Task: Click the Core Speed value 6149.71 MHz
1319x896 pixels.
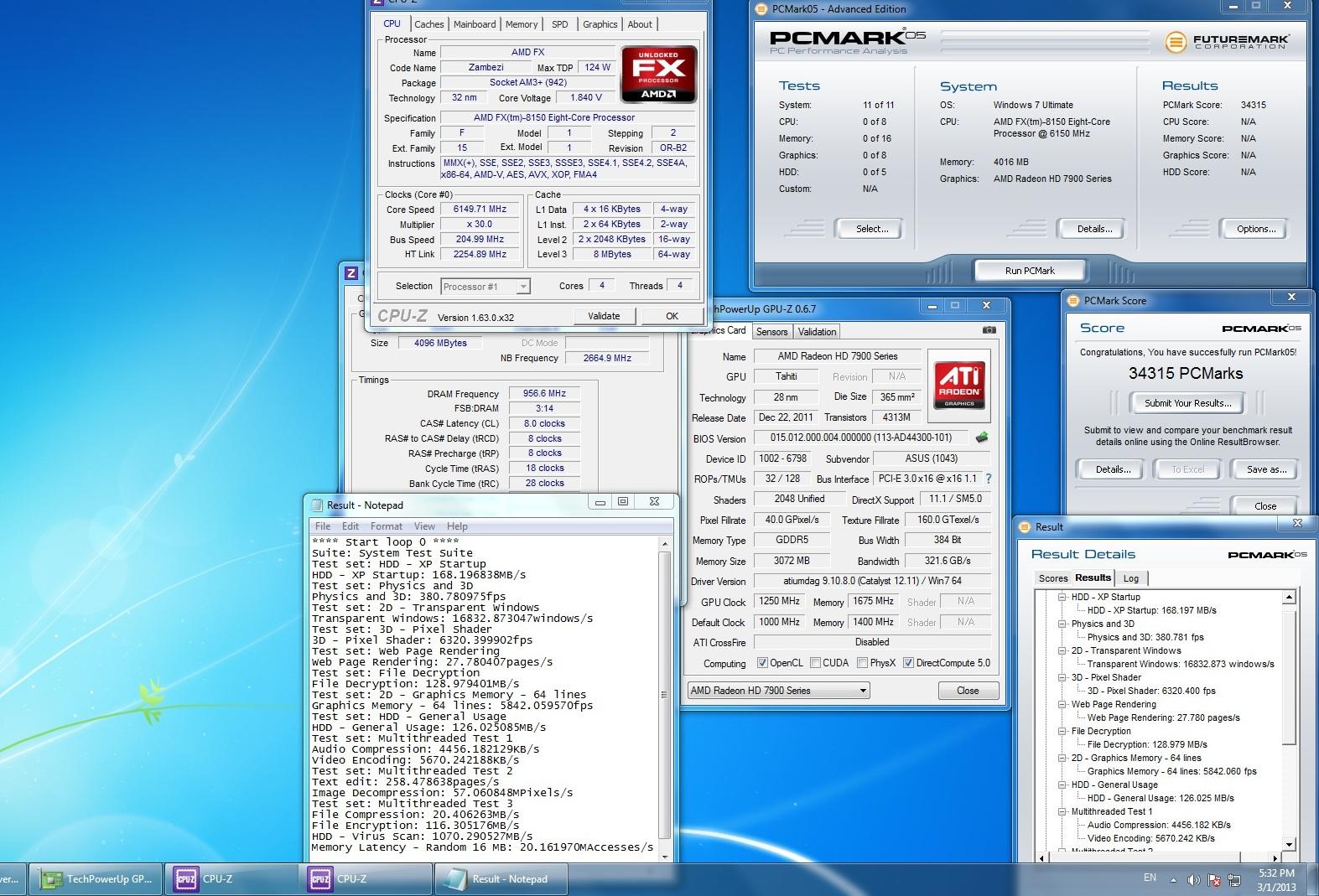Action: pos(480,210)
